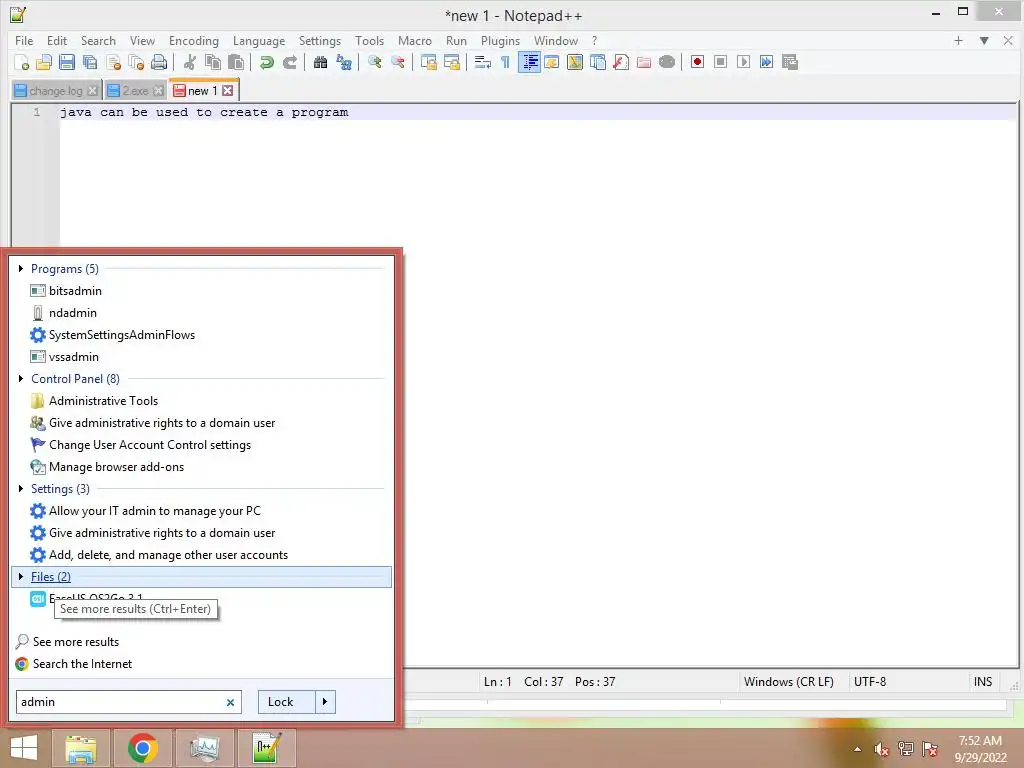Redo the last undone edit
The image size is (1024, 768).
tap(289, 62)
